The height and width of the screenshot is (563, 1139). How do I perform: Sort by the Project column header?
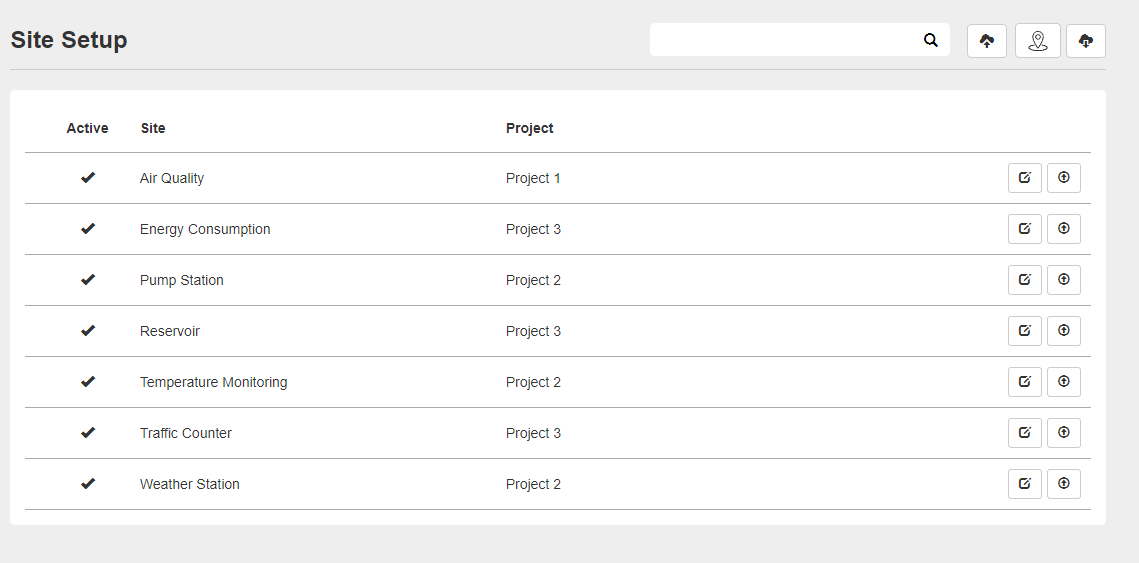(x=530, y=128)
